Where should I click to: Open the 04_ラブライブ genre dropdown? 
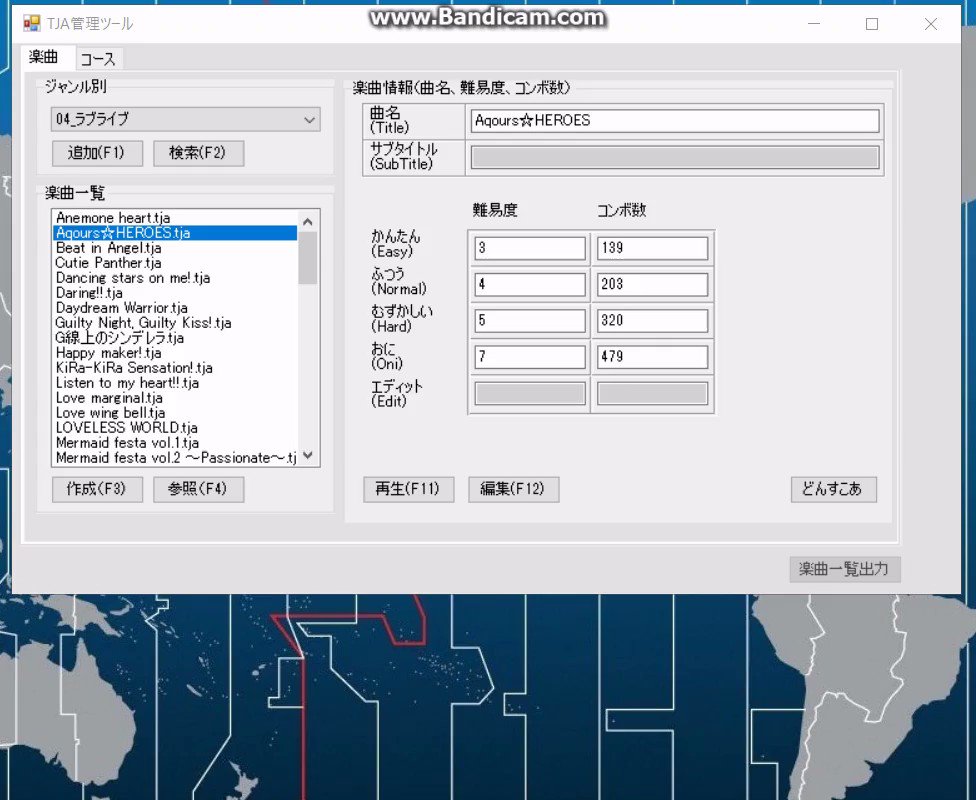coord(185,119)
